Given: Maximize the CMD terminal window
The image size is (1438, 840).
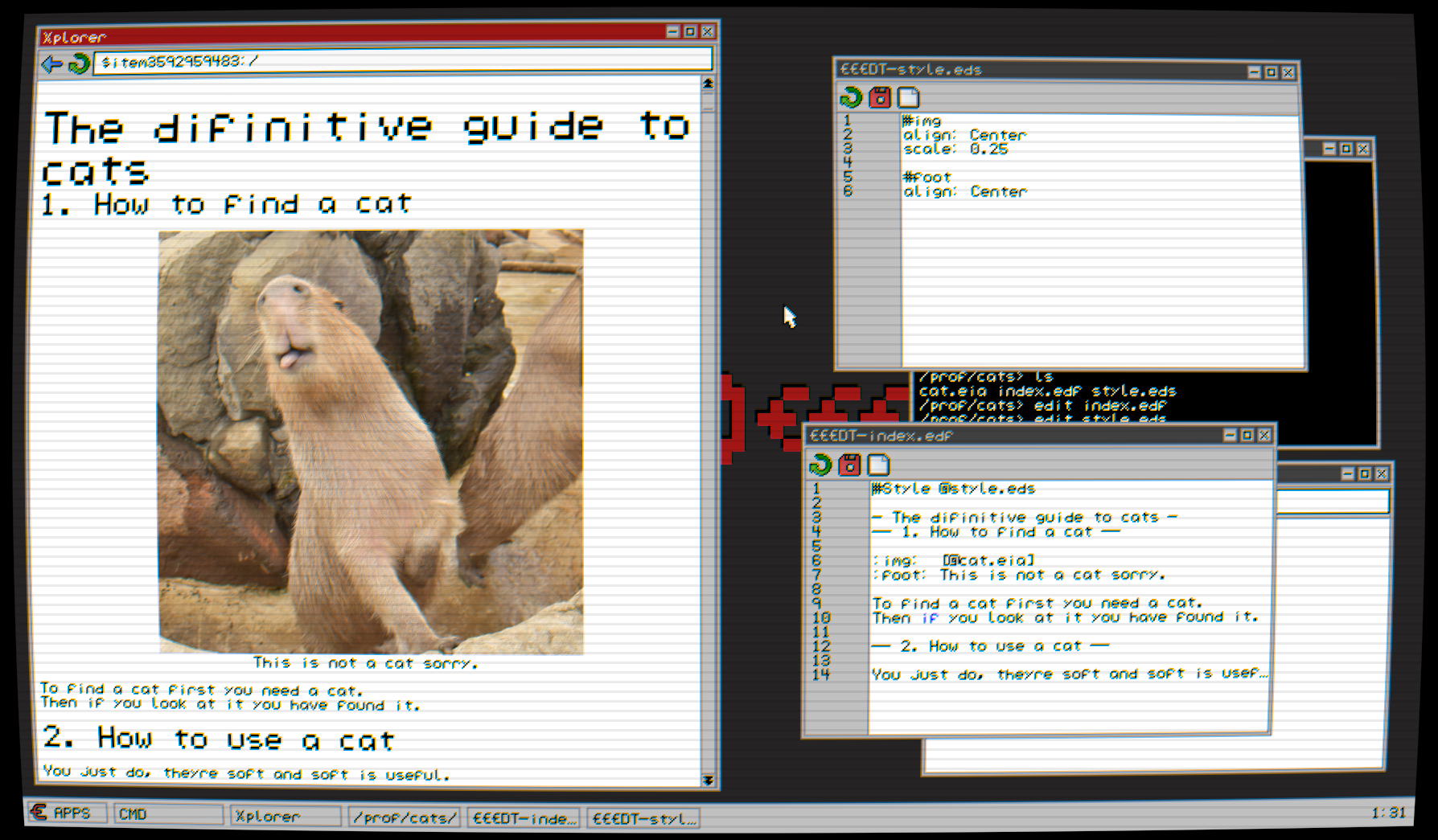Looking at the screenshot, I should pos(1346,149).
